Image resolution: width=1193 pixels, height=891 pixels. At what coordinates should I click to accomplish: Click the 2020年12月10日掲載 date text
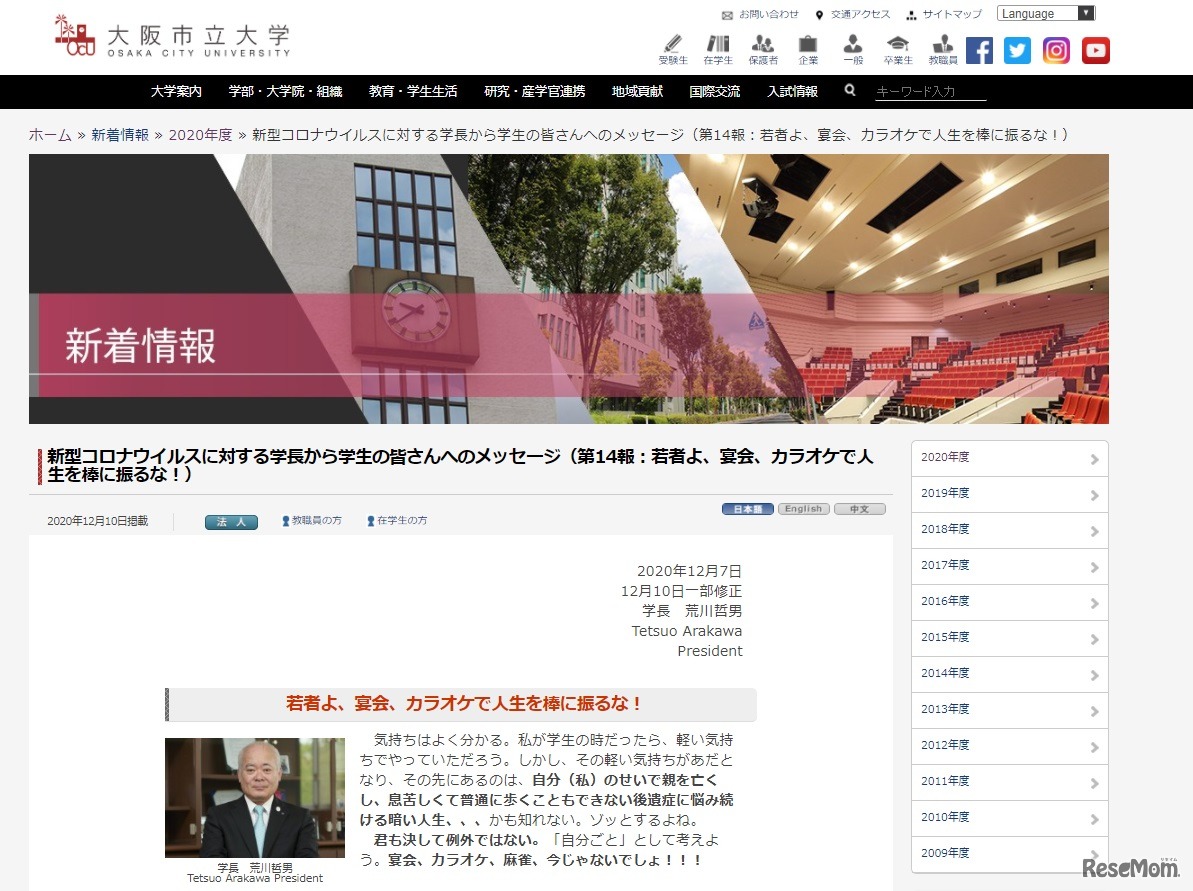(x=97, y=521)
